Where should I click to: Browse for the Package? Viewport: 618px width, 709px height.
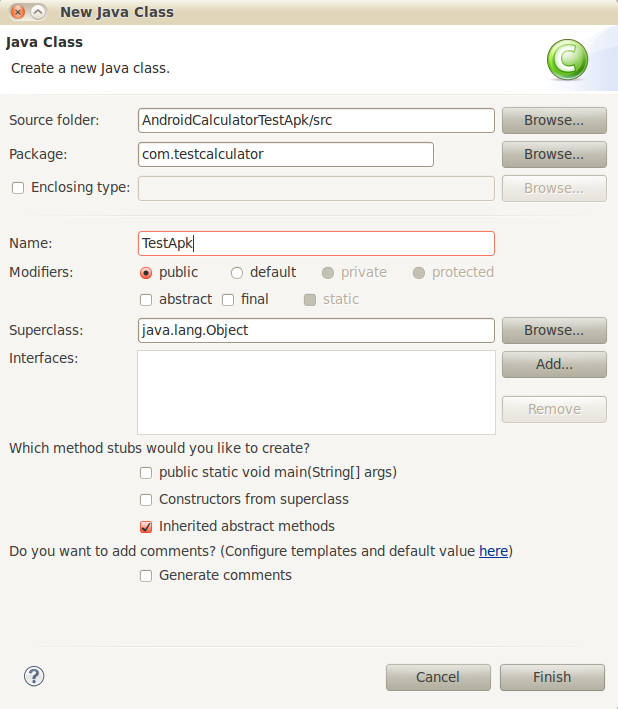click(554, 154)
